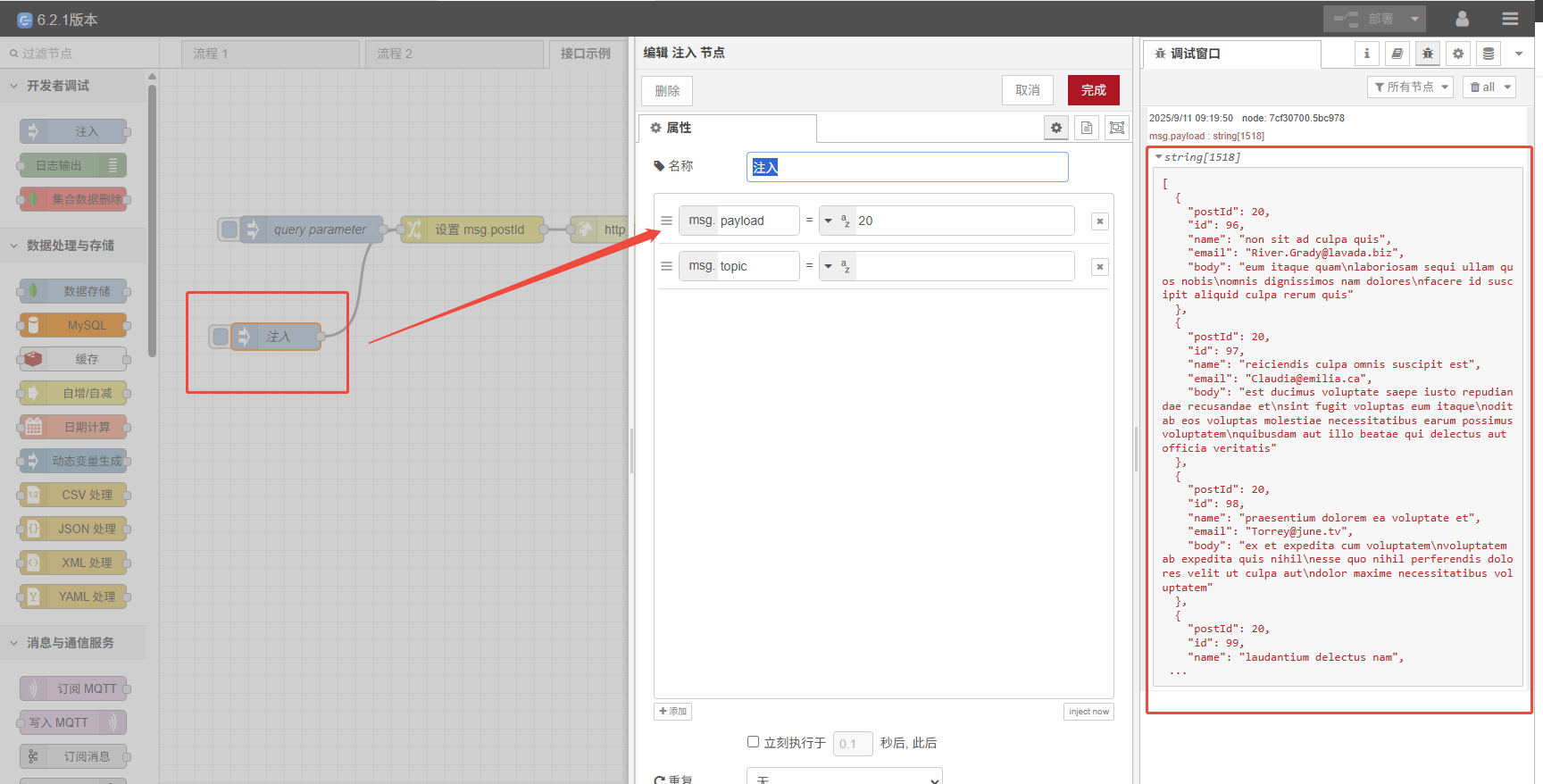Trigger the 注入 node inject button on canvas
This screenshot has height=784, width=1543.
coord(220,337)
